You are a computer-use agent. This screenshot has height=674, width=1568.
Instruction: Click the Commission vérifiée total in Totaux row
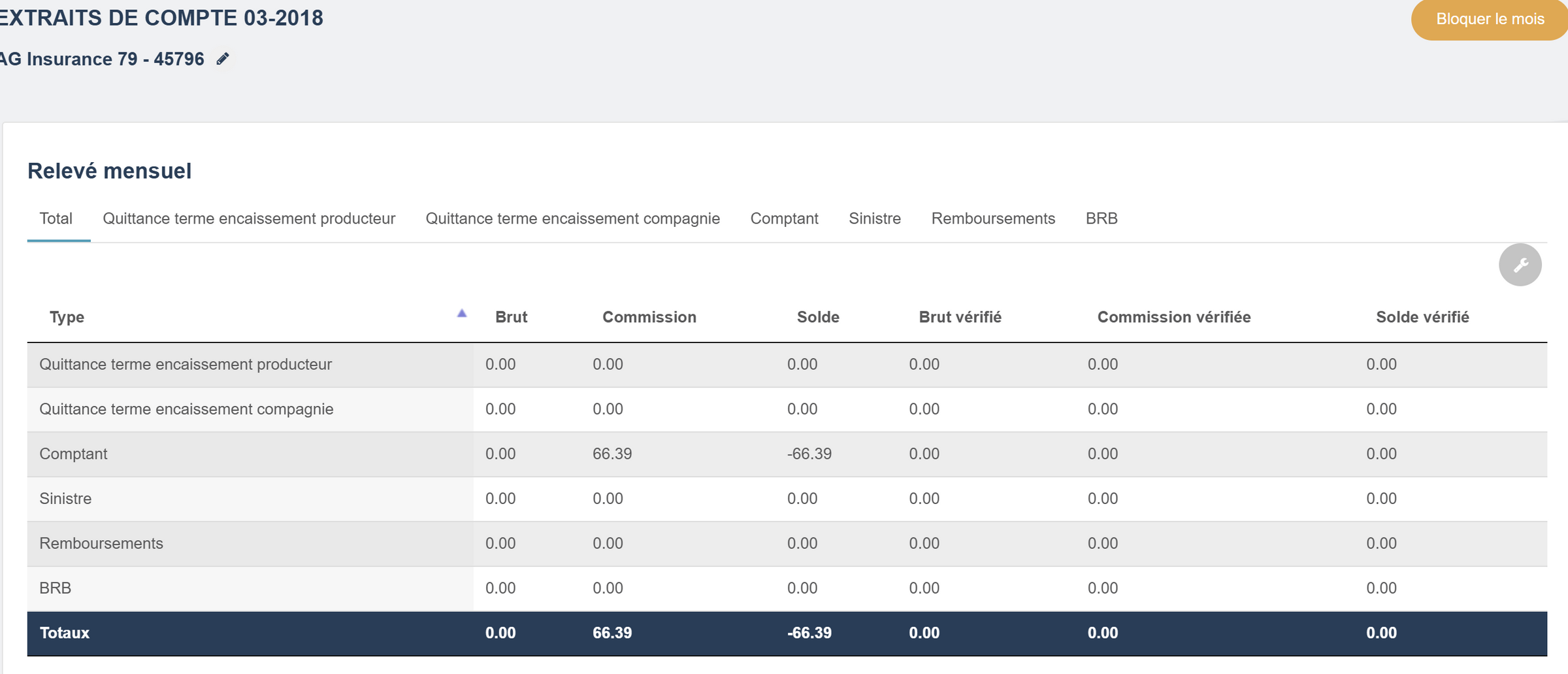click(1103, 633)
